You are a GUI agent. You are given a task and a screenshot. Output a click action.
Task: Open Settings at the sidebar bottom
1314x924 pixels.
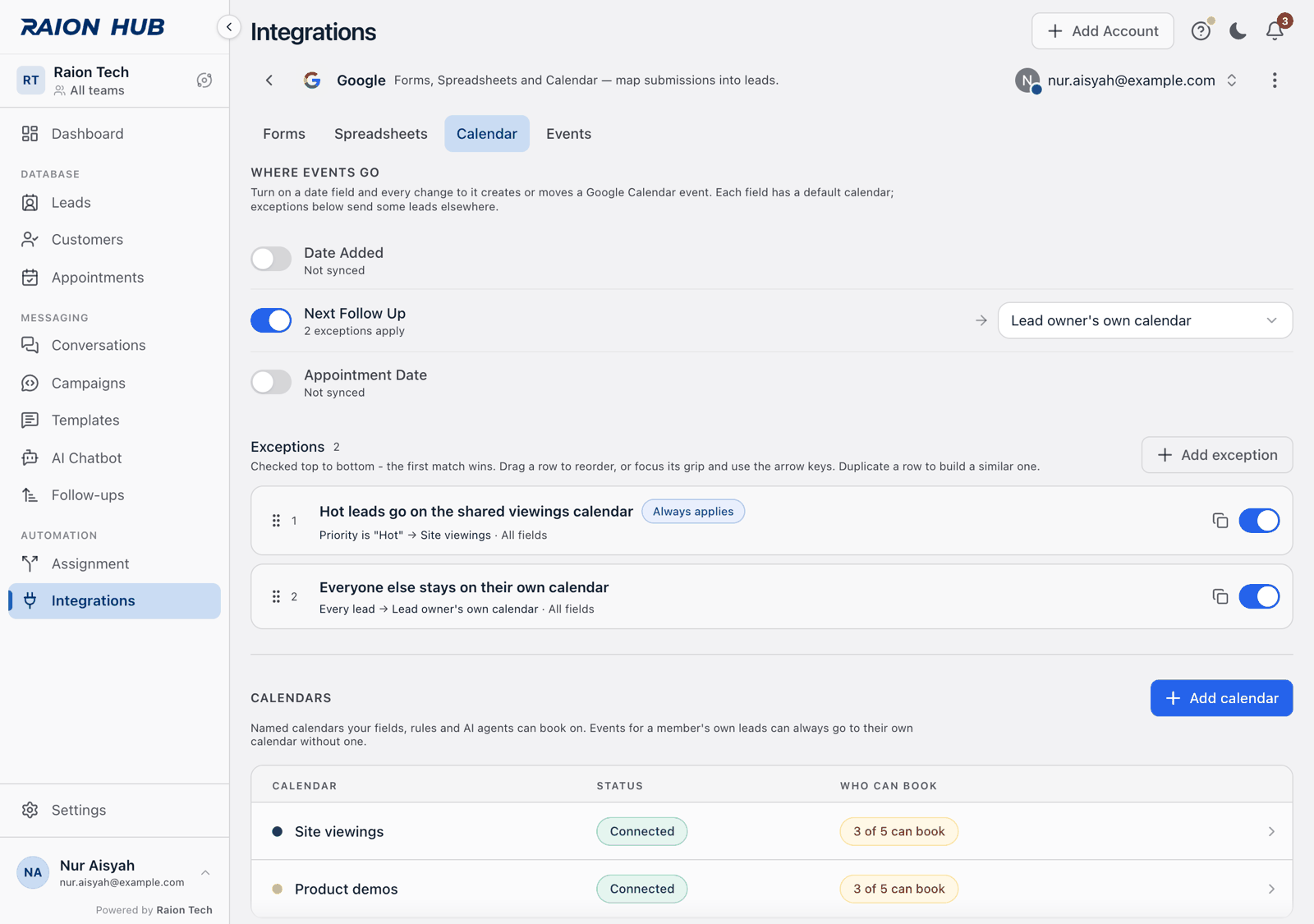click(x=114, y=811)
